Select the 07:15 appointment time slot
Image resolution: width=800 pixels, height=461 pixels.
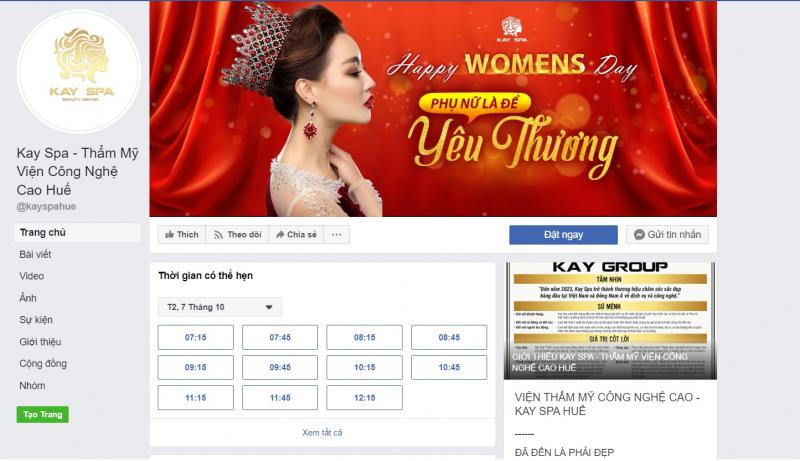(x=195, y=337)
